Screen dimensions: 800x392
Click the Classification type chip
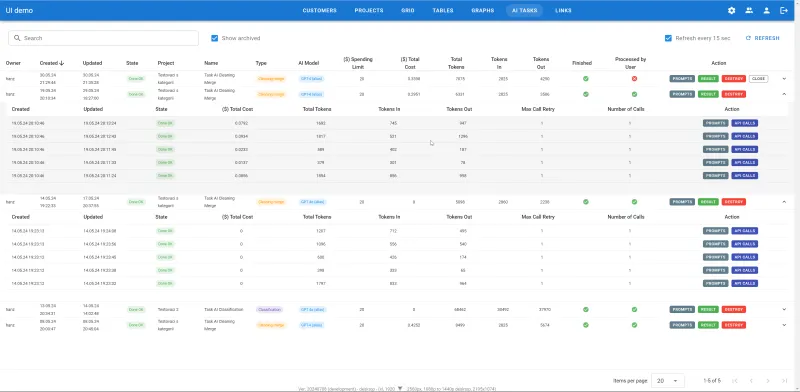[x=269, y=309]
